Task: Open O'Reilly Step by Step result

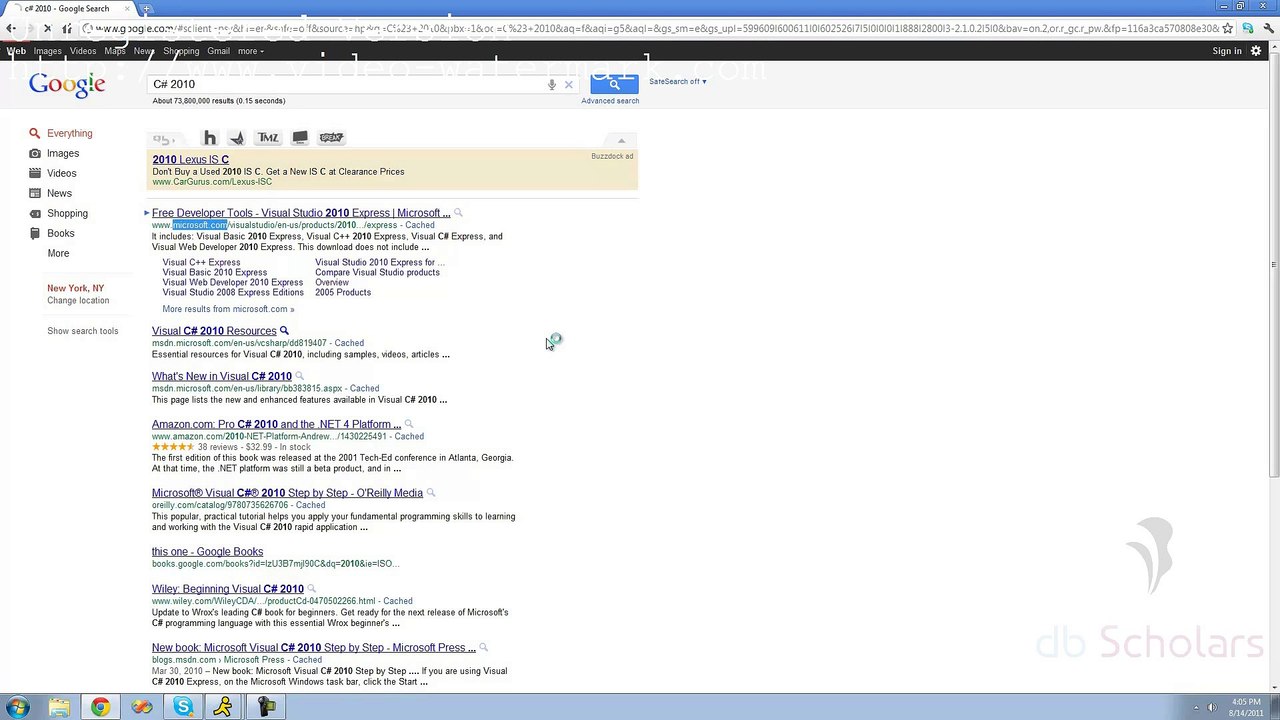Action: [x=287, y=493]
